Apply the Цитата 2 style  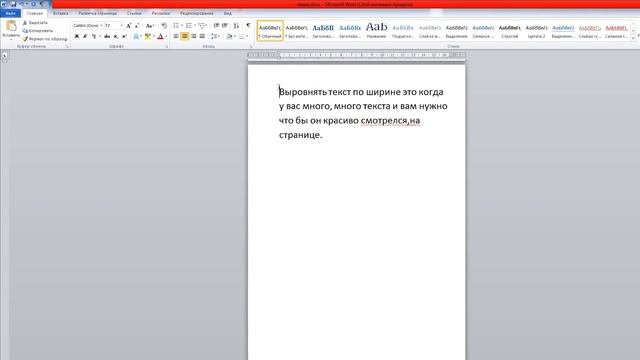(x=536, y=31)
